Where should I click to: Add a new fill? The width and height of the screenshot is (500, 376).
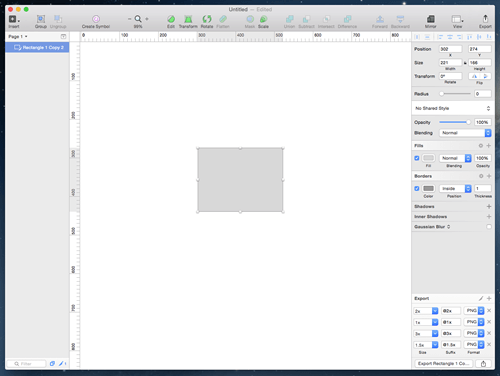point(489,146)
